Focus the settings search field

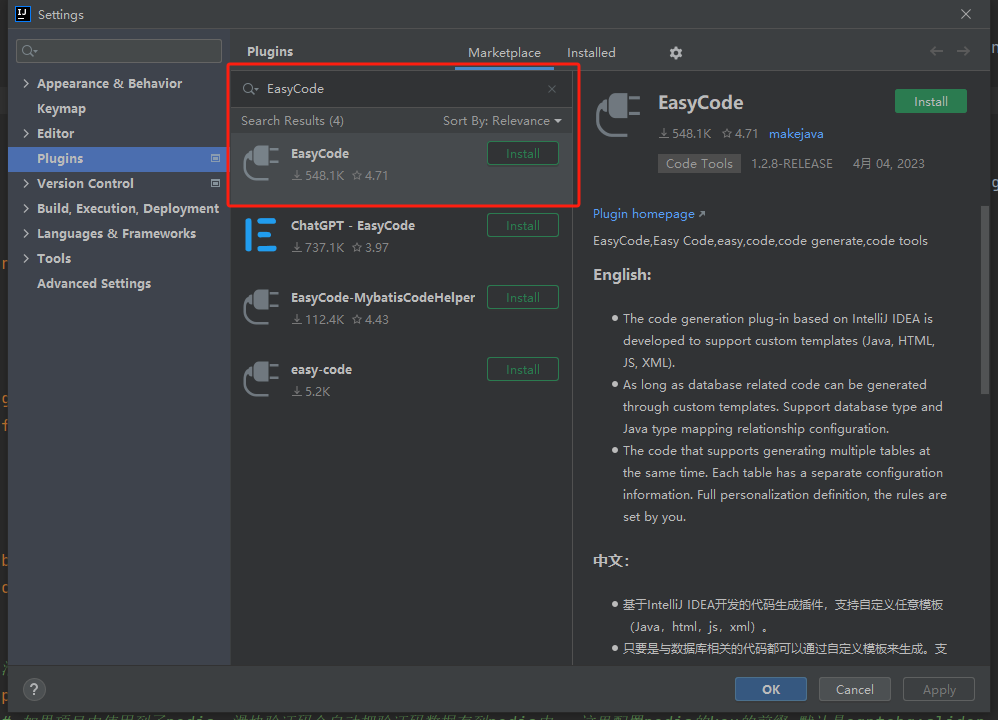coord(119,51)
